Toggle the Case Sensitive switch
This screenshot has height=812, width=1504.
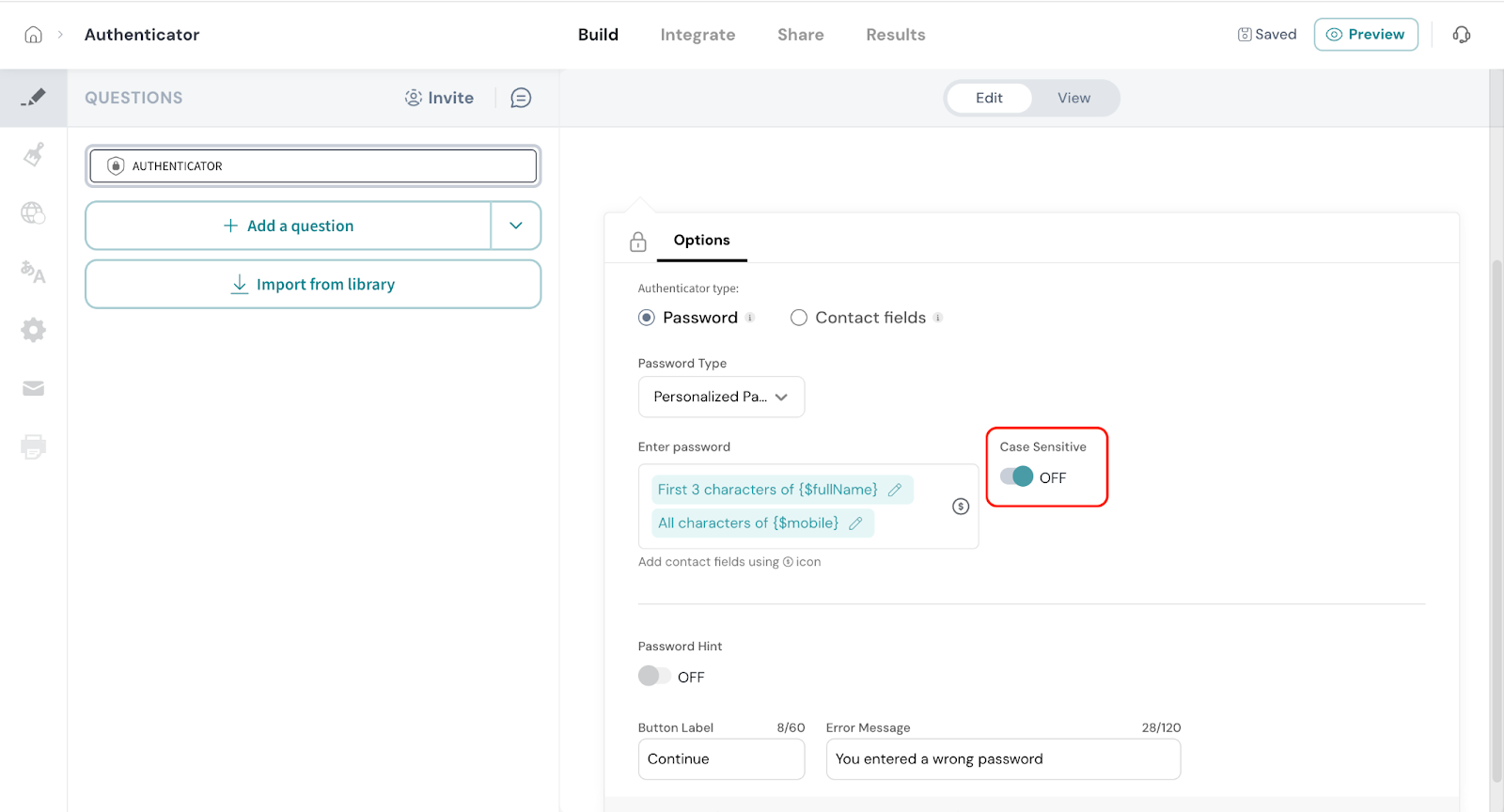point(1016,477)
